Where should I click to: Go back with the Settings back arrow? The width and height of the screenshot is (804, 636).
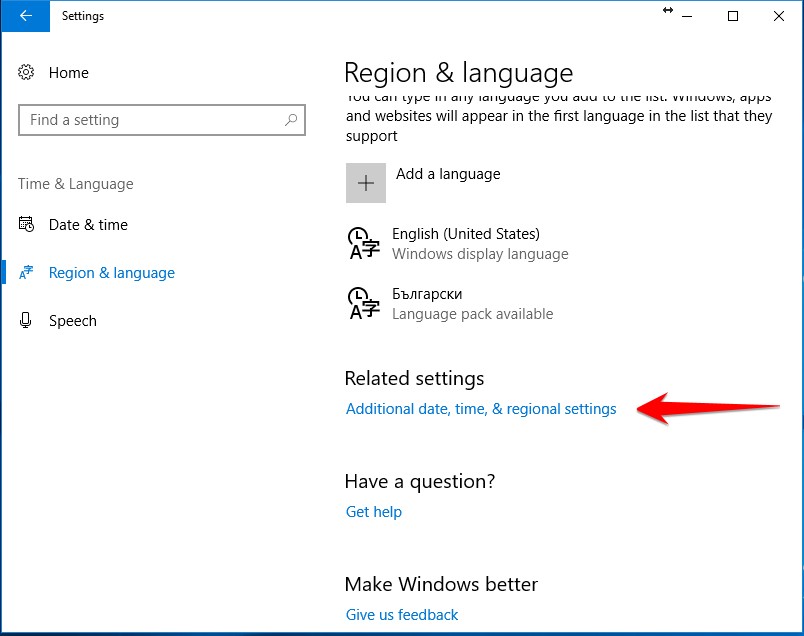(26, 16)
